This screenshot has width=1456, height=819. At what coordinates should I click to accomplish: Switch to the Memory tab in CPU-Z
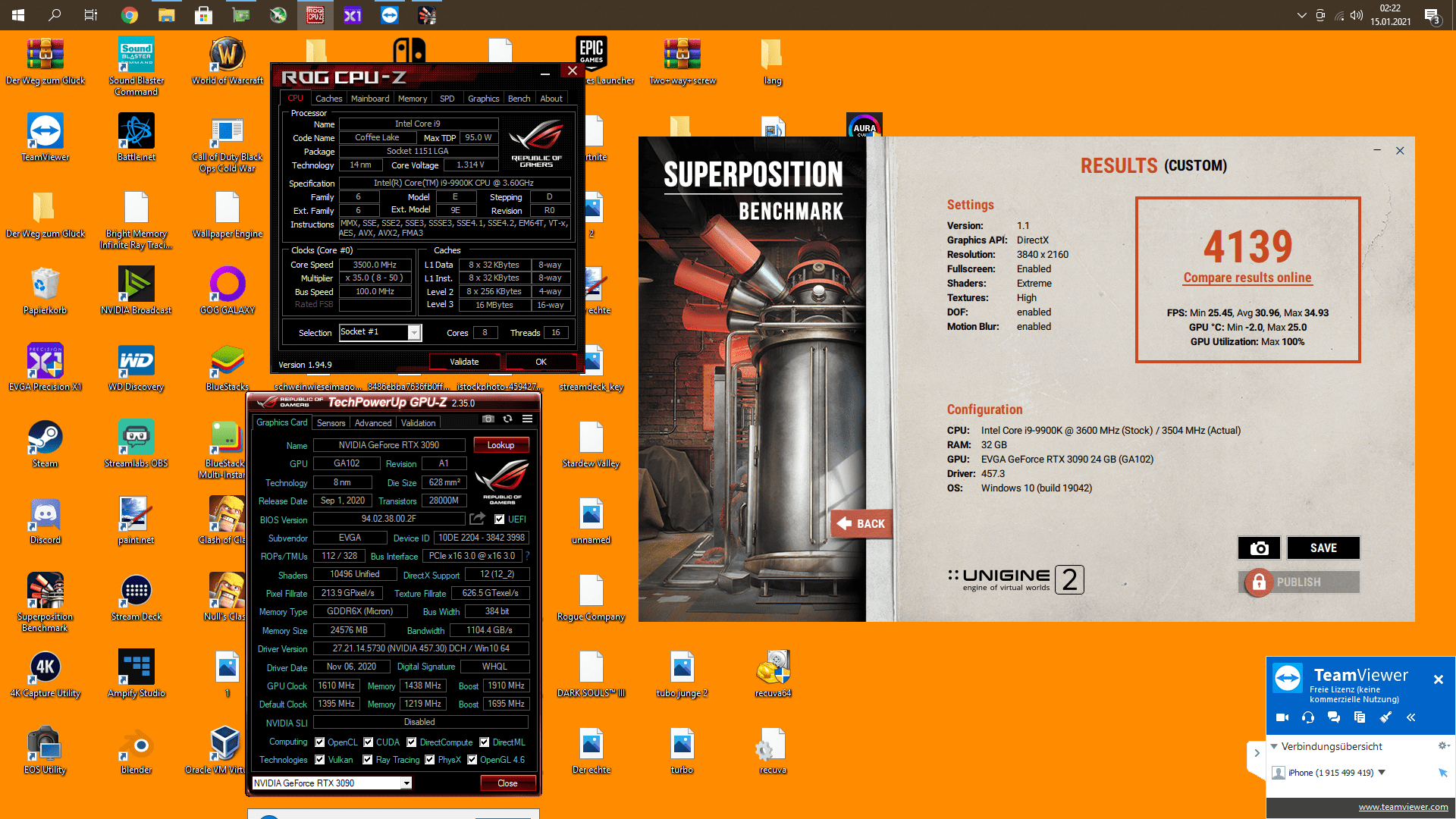[x=413, y=99]
